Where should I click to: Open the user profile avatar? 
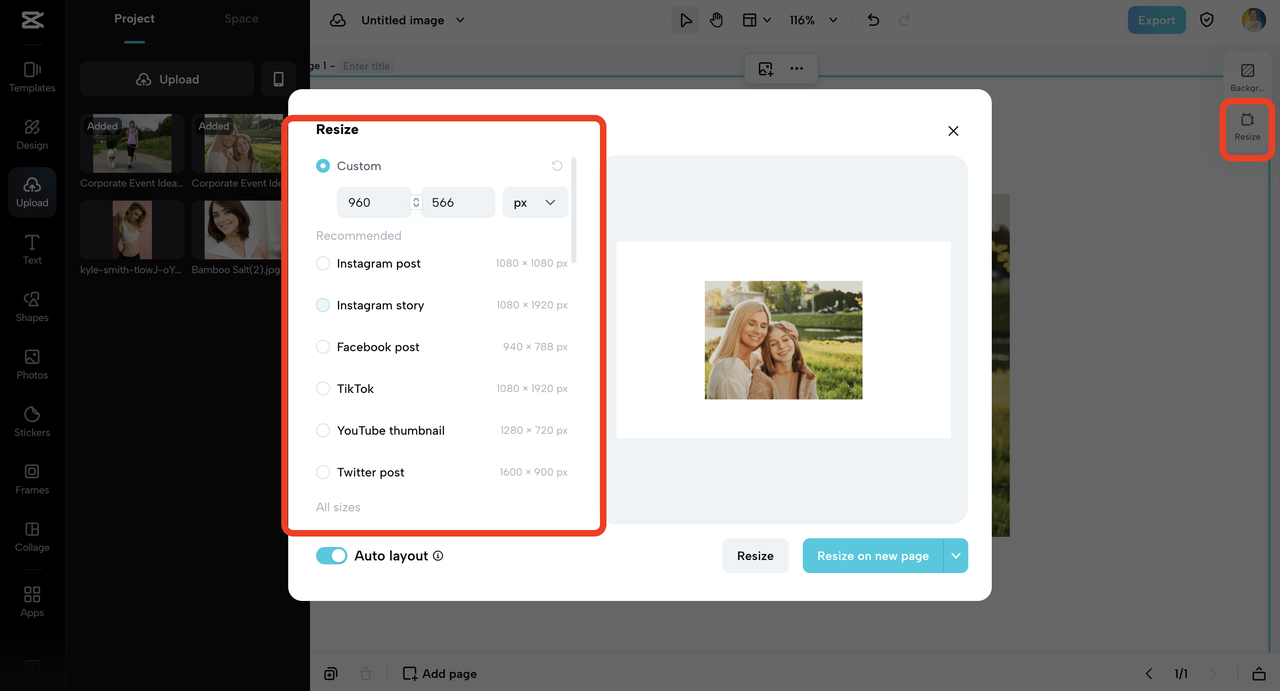pyautogui.click(x=1253, y=20)
